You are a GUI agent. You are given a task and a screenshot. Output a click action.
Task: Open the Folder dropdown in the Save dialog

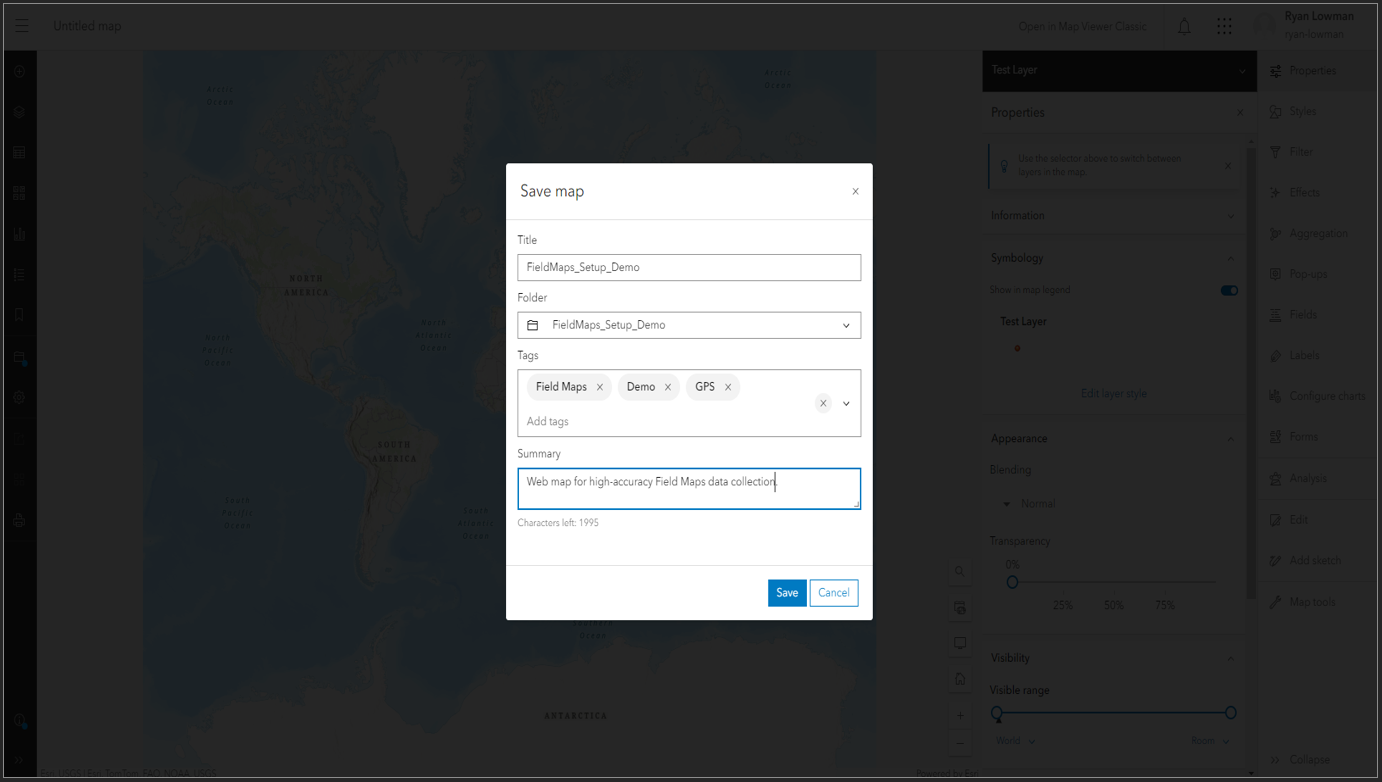(x=845, y=325)
